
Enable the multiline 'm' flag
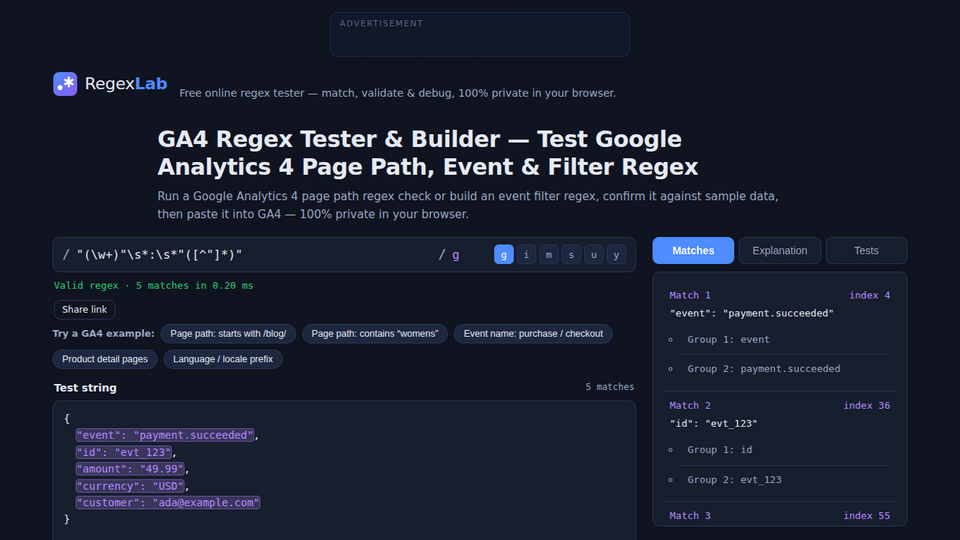point(549,255)
